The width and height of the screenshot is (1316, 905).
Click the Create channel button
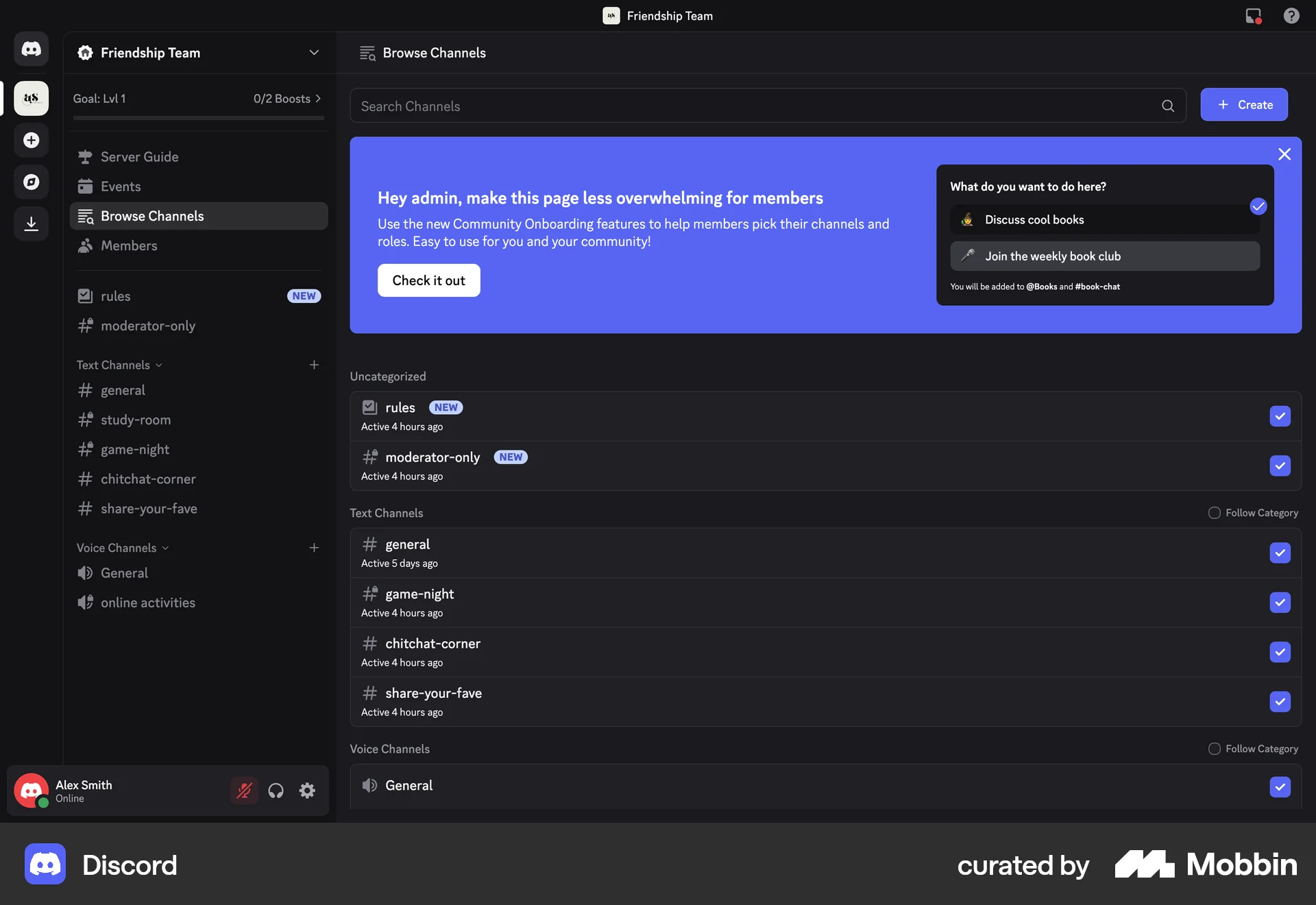(x=1244, y=104)
